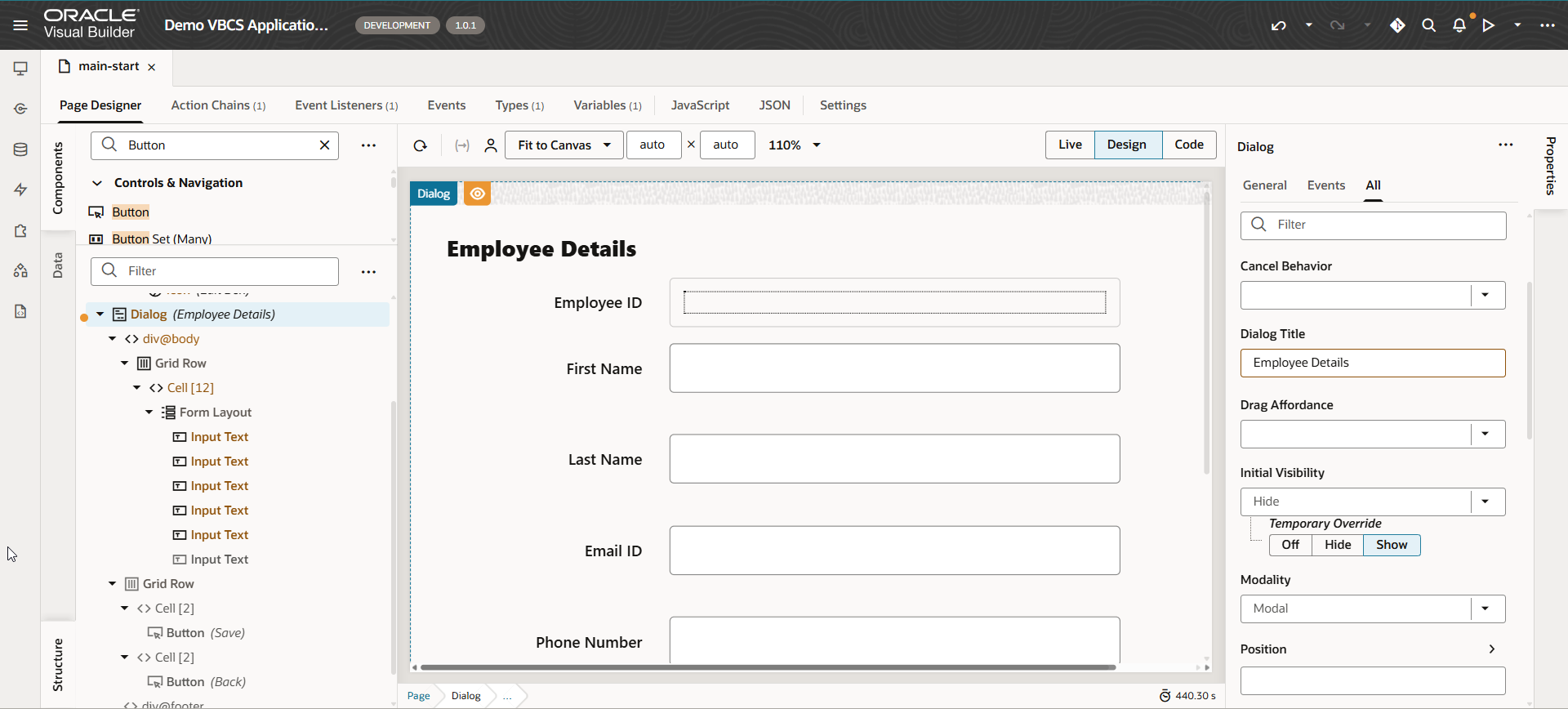Collapse the Form Layout tree node
Image resolution: width=1568 pixels, height=709 pixels.
(x=149, y=412)
